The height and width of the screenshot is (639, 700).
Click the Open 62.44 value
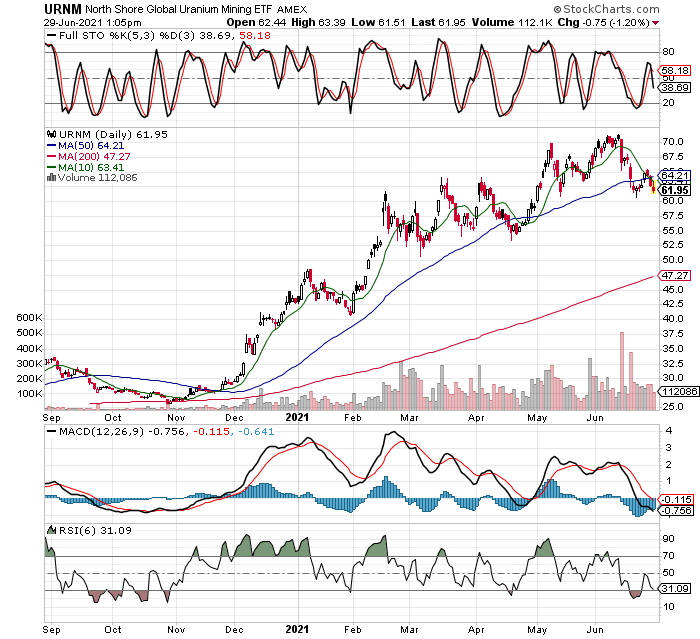click(256, 22)
